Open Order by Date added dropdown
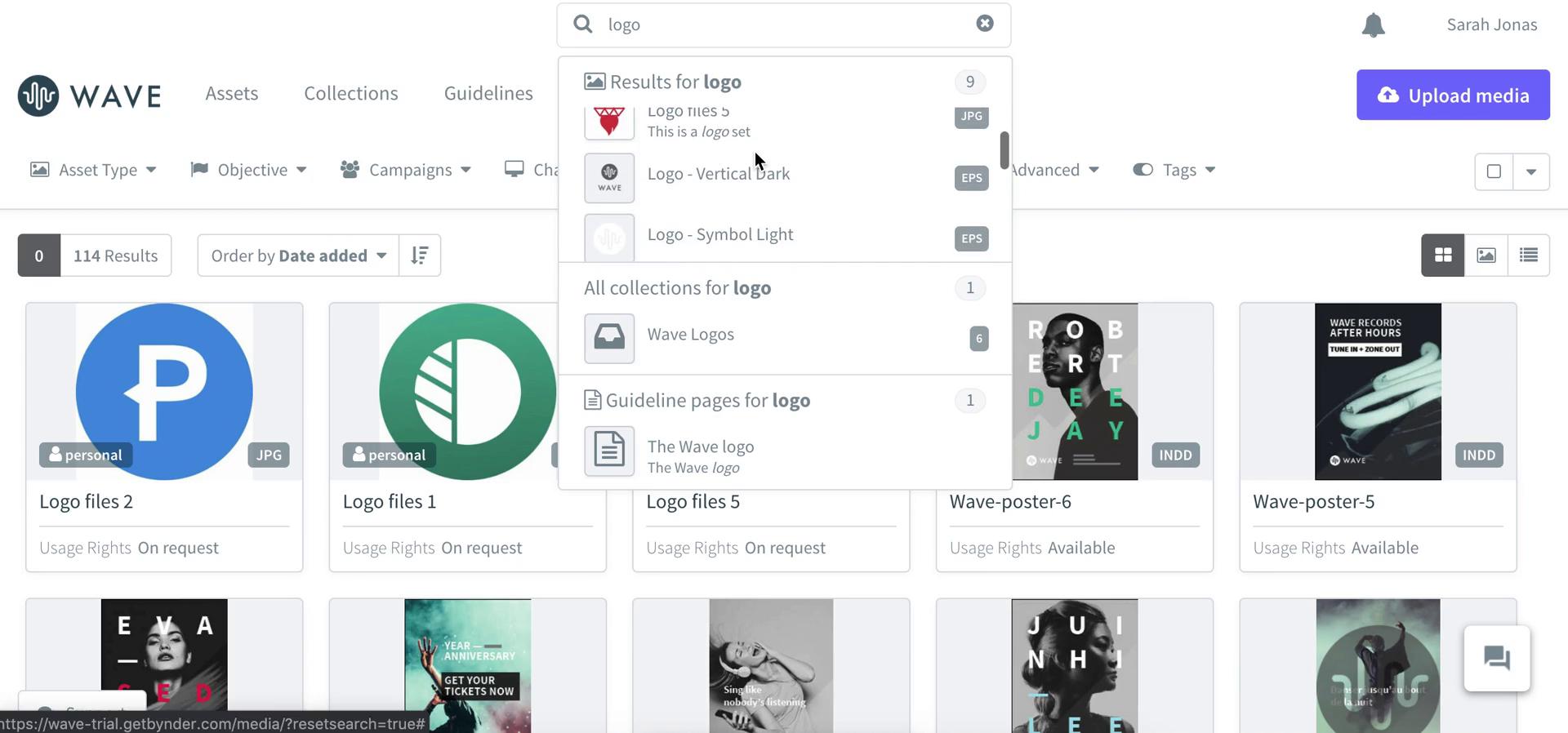 click(298, 255)
